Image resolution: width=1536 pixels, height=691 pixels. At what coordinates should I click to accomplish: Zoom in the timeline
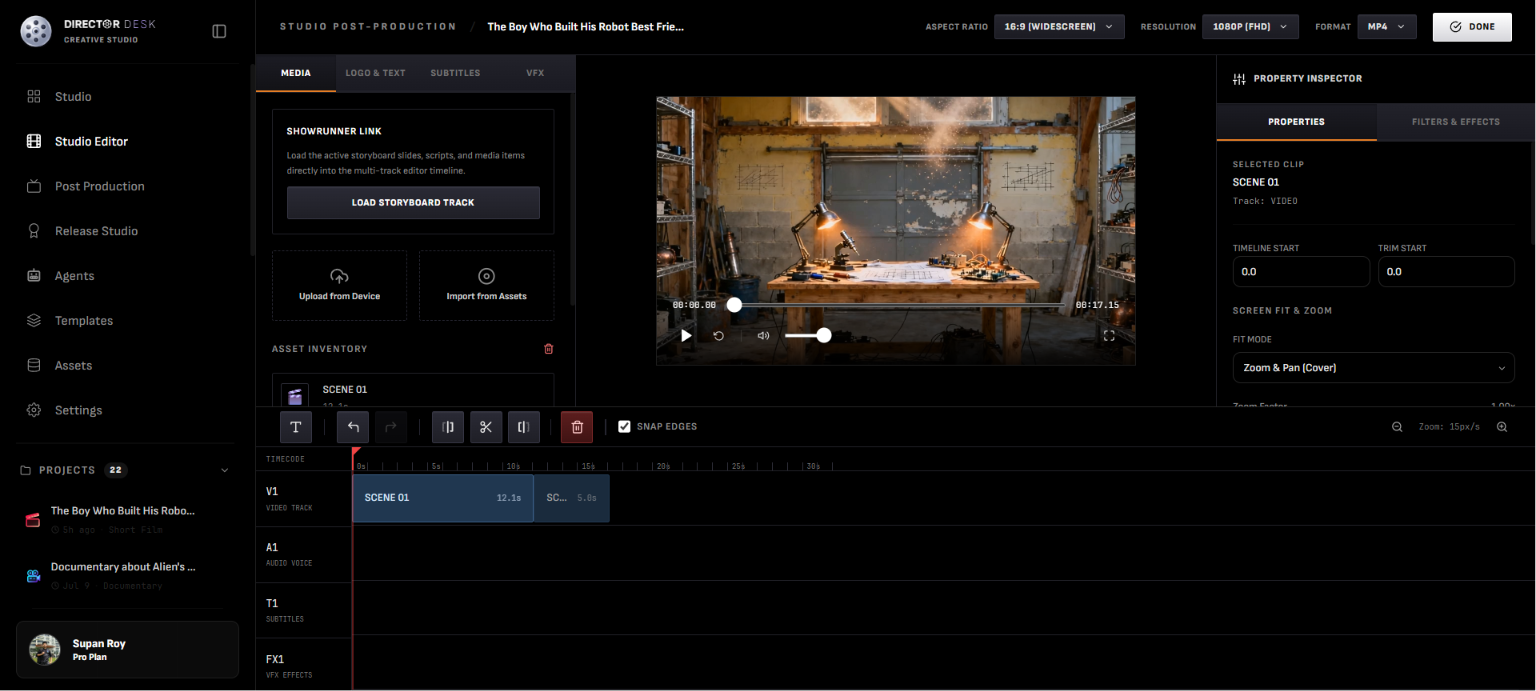(x=1502, y=427)
